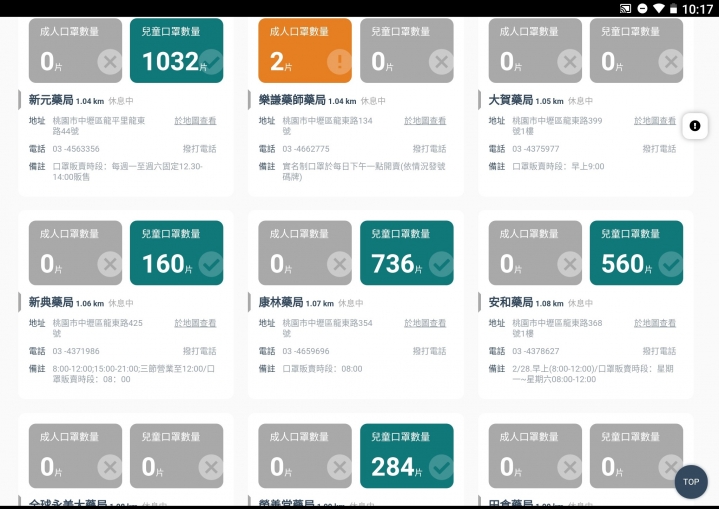720x509 pixels.
Task: Tap 康林藥局 address 龍東路354號
Action: click(x=327, y=328)
